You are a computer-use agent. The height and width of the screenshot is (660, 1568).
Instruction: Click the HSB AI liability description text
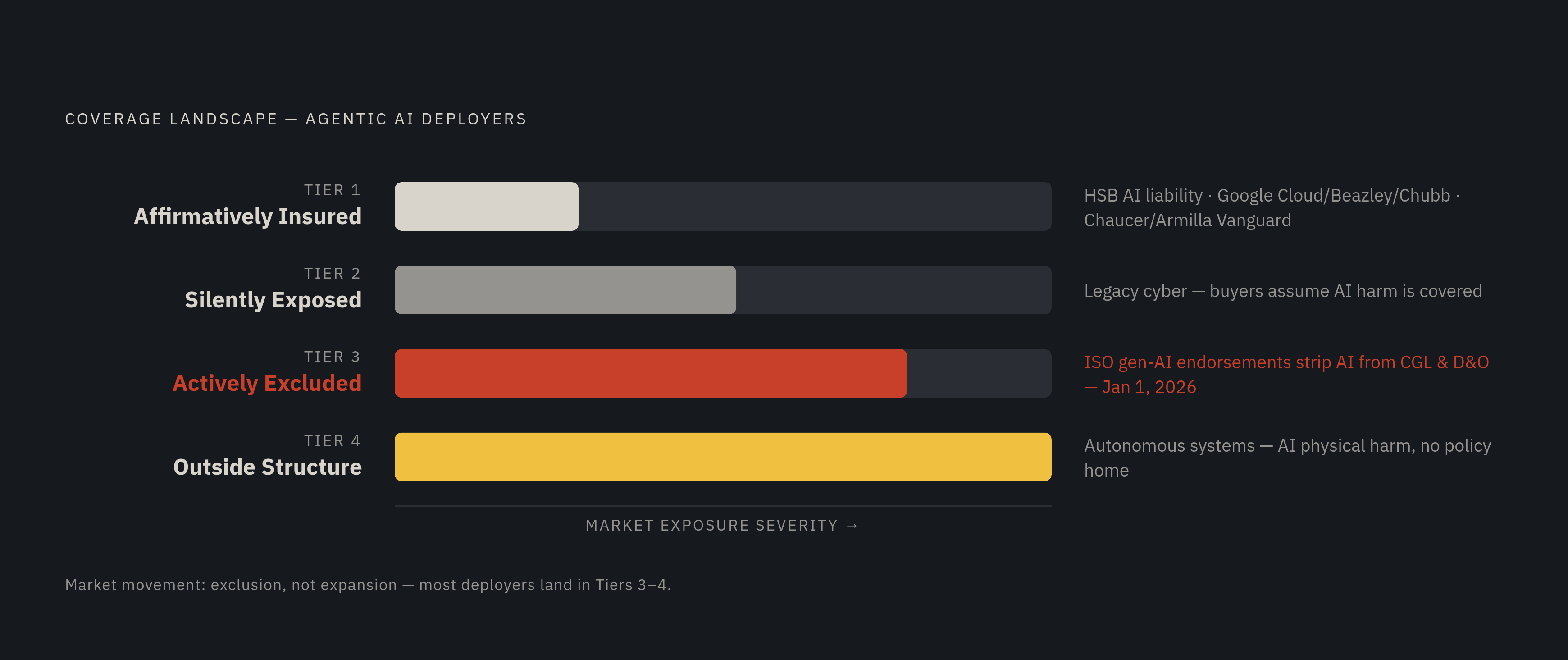1272,208
